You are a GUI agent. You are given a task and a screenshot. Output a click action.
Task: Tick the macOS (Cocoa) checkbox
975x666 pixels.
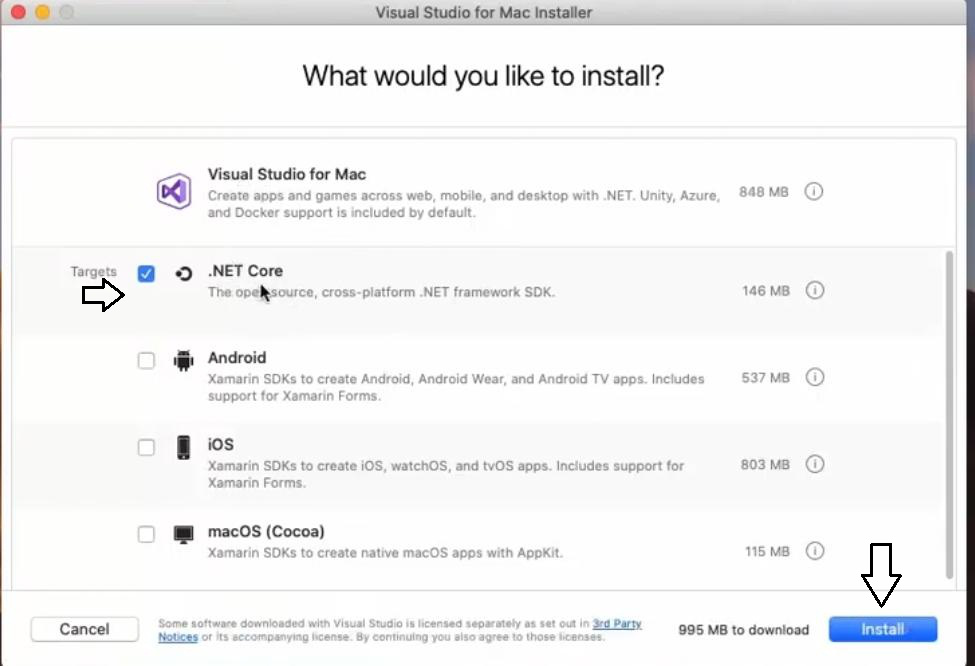[146, 534]
